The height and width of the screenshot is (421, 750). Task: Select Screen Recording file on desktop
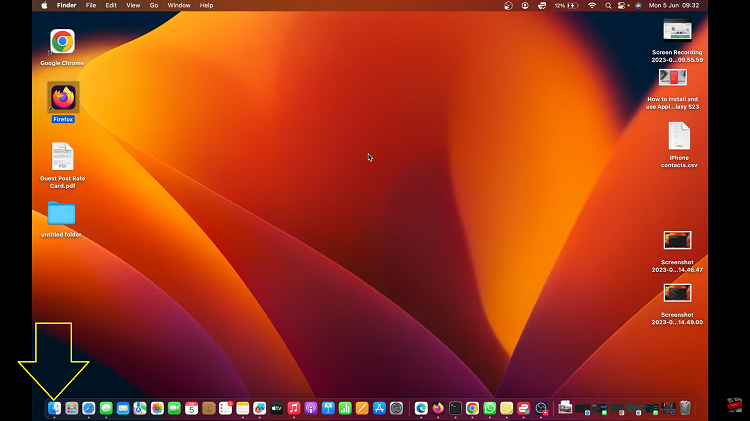click(x=677, y=41)
